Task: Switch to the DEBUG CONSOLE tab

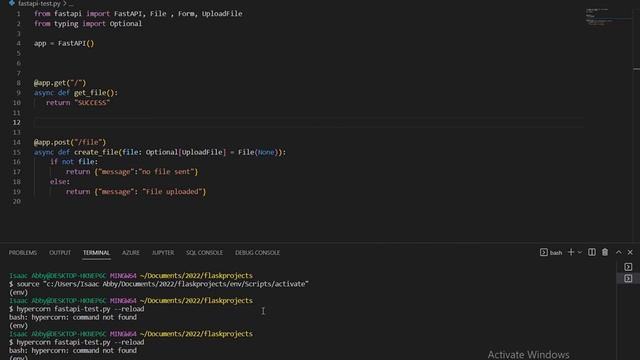Action: coord(258,253)
